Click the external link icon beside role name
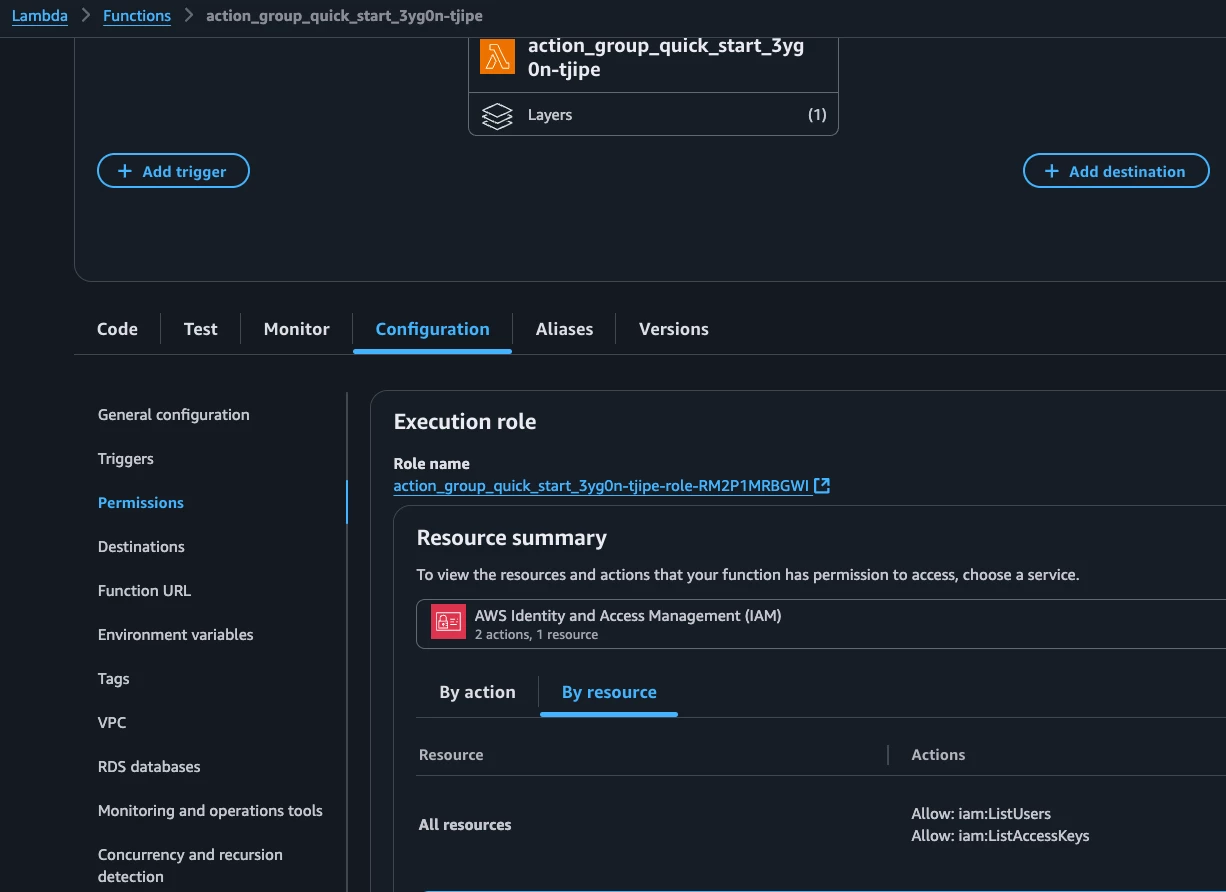 [x=822, y=486]
